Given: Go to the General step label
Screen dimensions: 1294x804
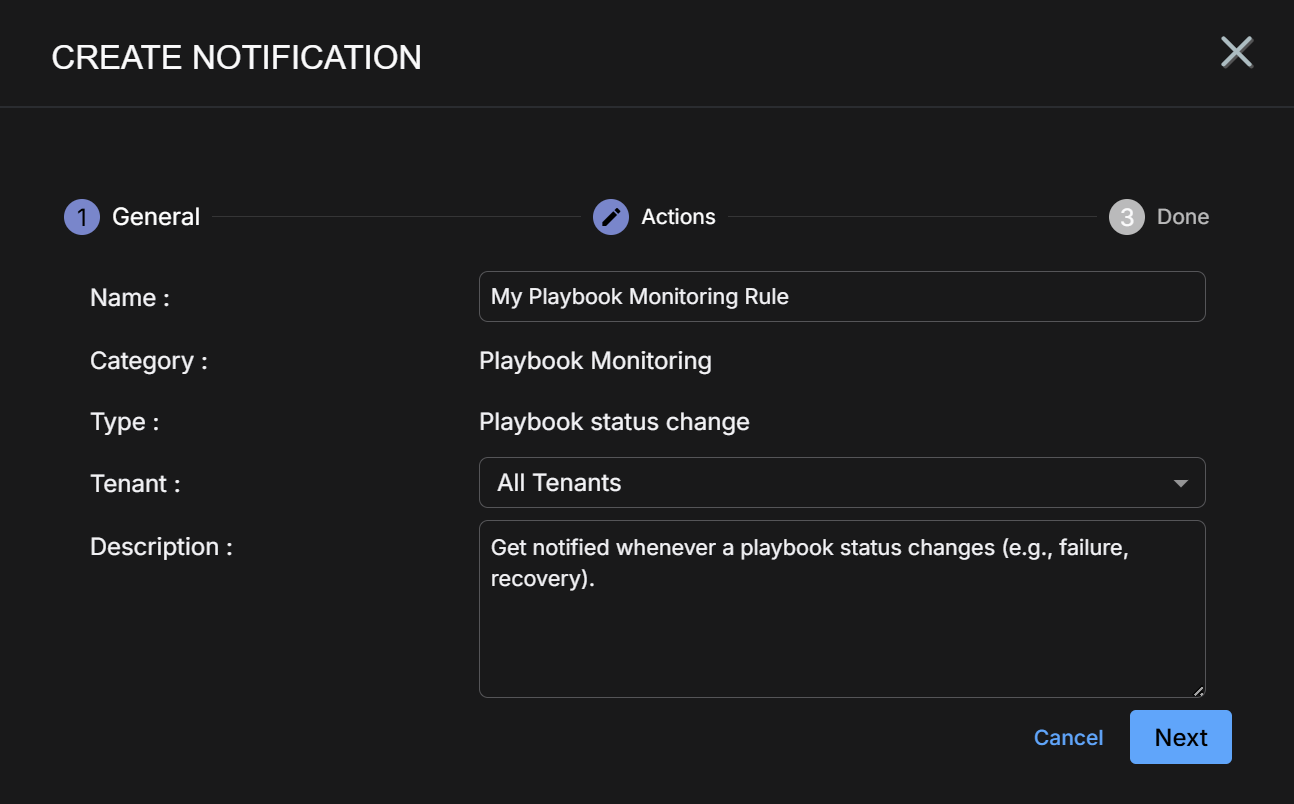Looking at the screenshot, I should pyautogui.click(x=156, y=217).
